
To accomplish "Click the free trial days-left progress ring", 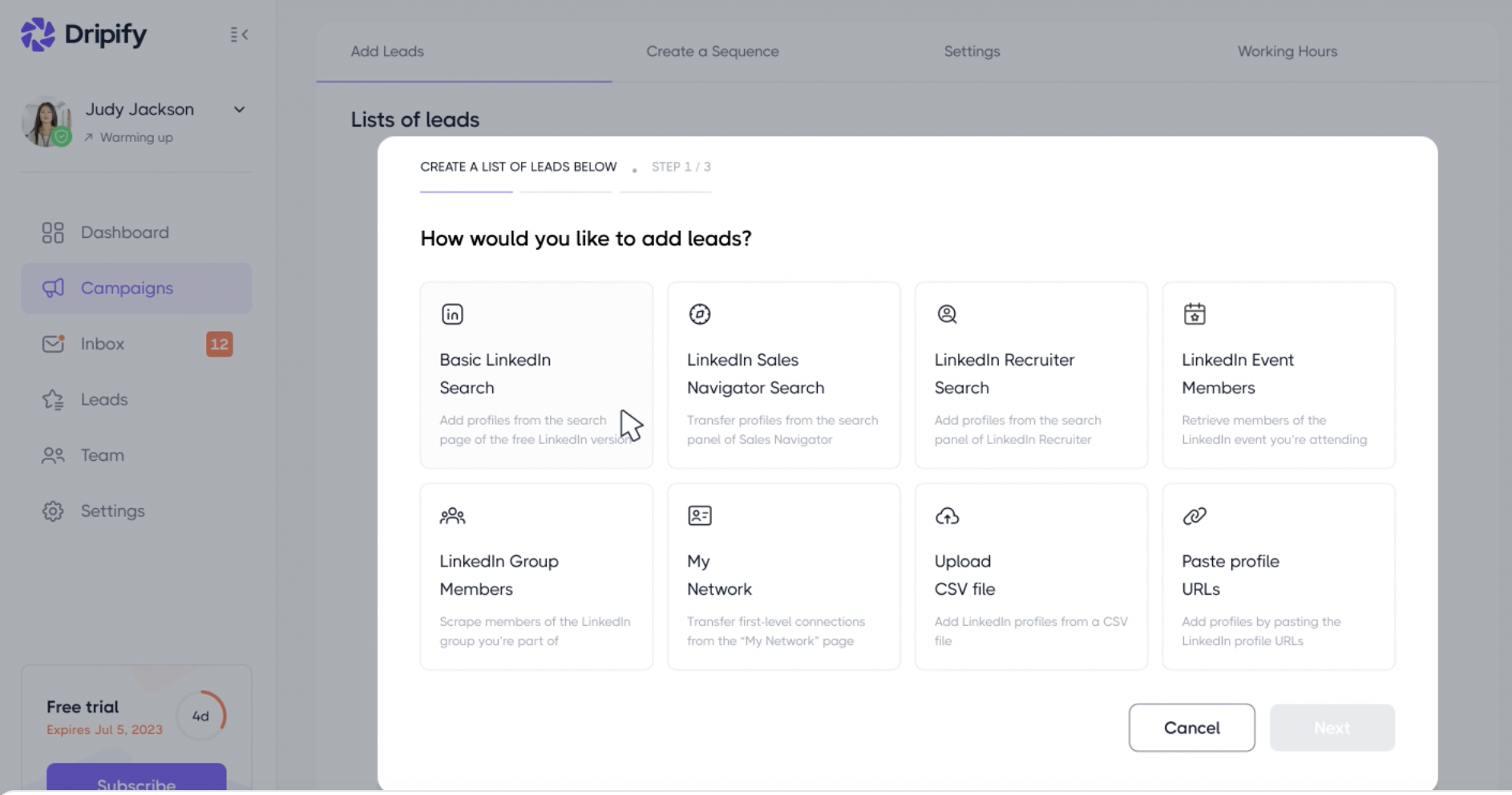I will click(200, 716).
